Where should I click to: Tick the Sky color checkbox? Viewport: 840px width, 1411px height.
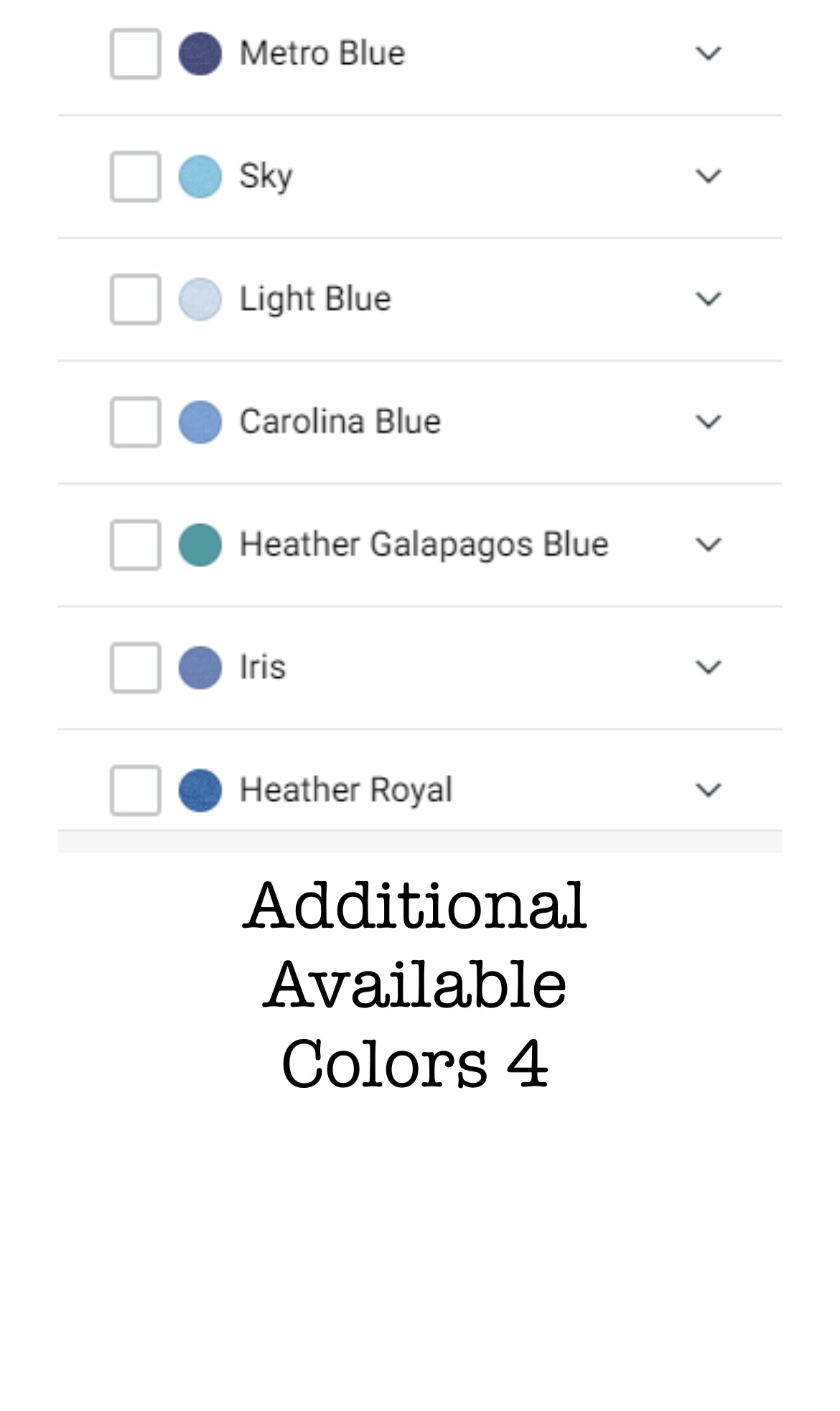135,177
